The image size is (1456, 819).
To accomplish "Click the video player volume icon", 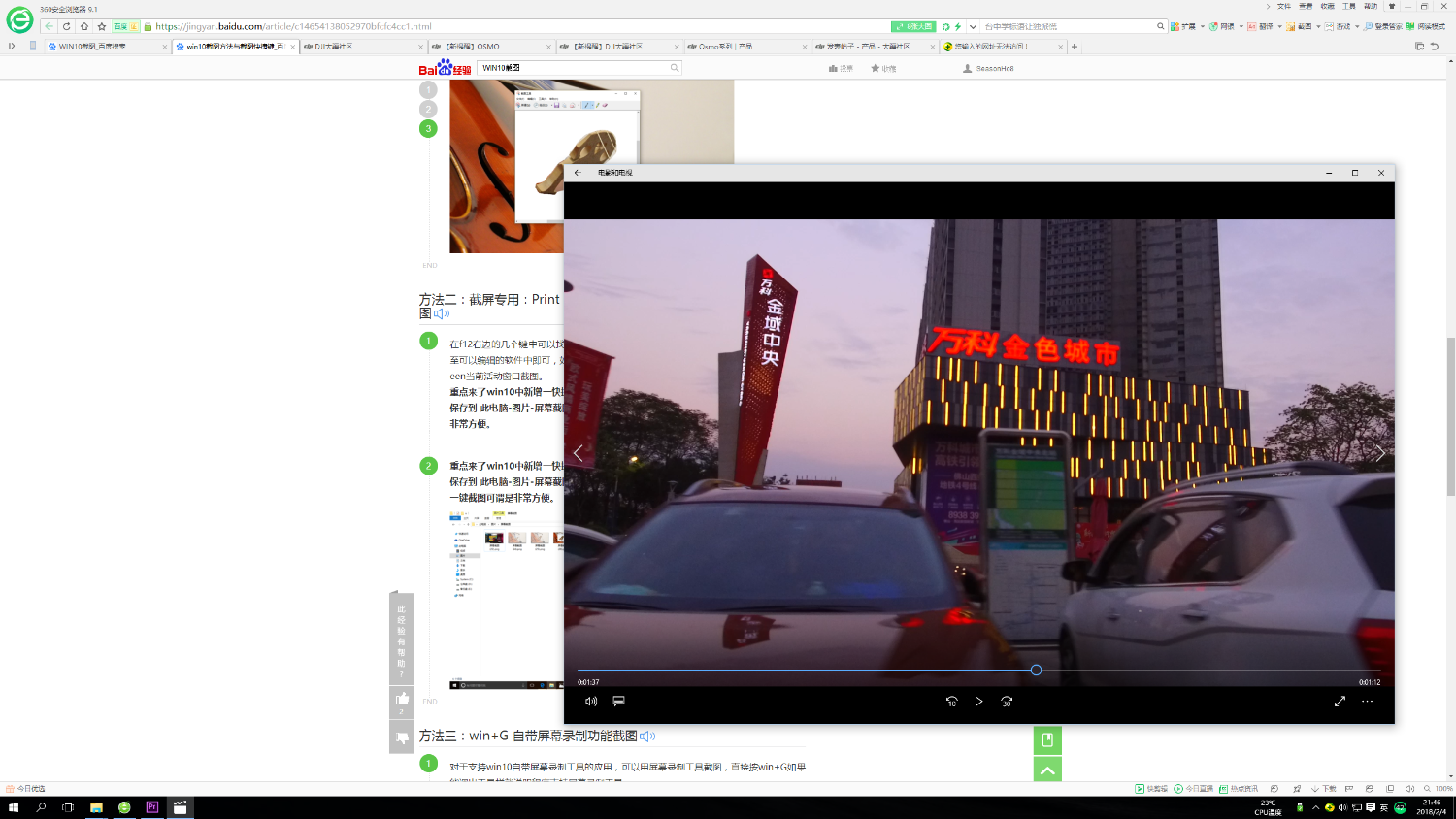I will click(x=591, y=701).
